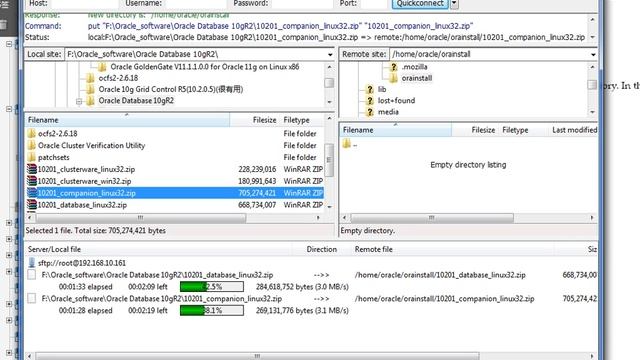Screen dimensions: 640x360
Task: Sort local list by Filetype column
Action: pos(302,120)
